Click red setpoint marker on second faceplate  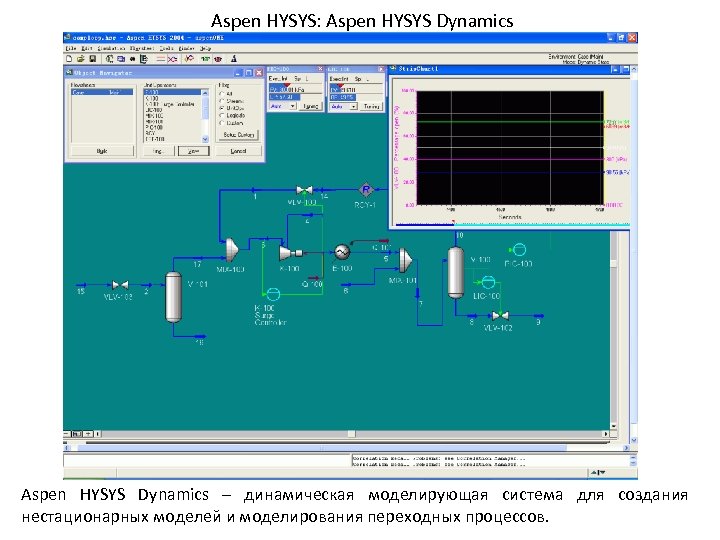point(340,86)
